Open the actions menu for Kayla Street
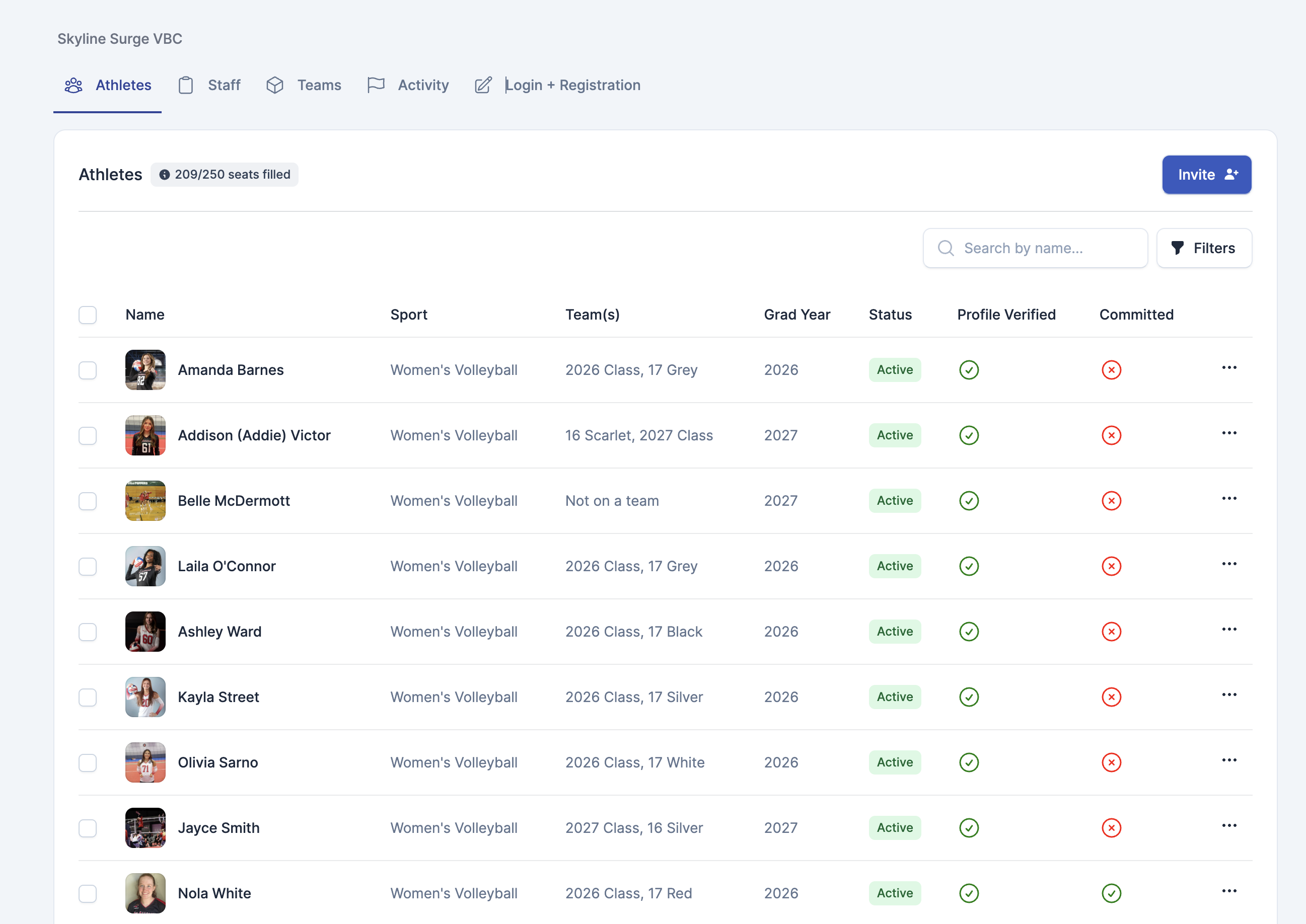The height and width of the screenshot is (924, 1306). pos(1230,694)
